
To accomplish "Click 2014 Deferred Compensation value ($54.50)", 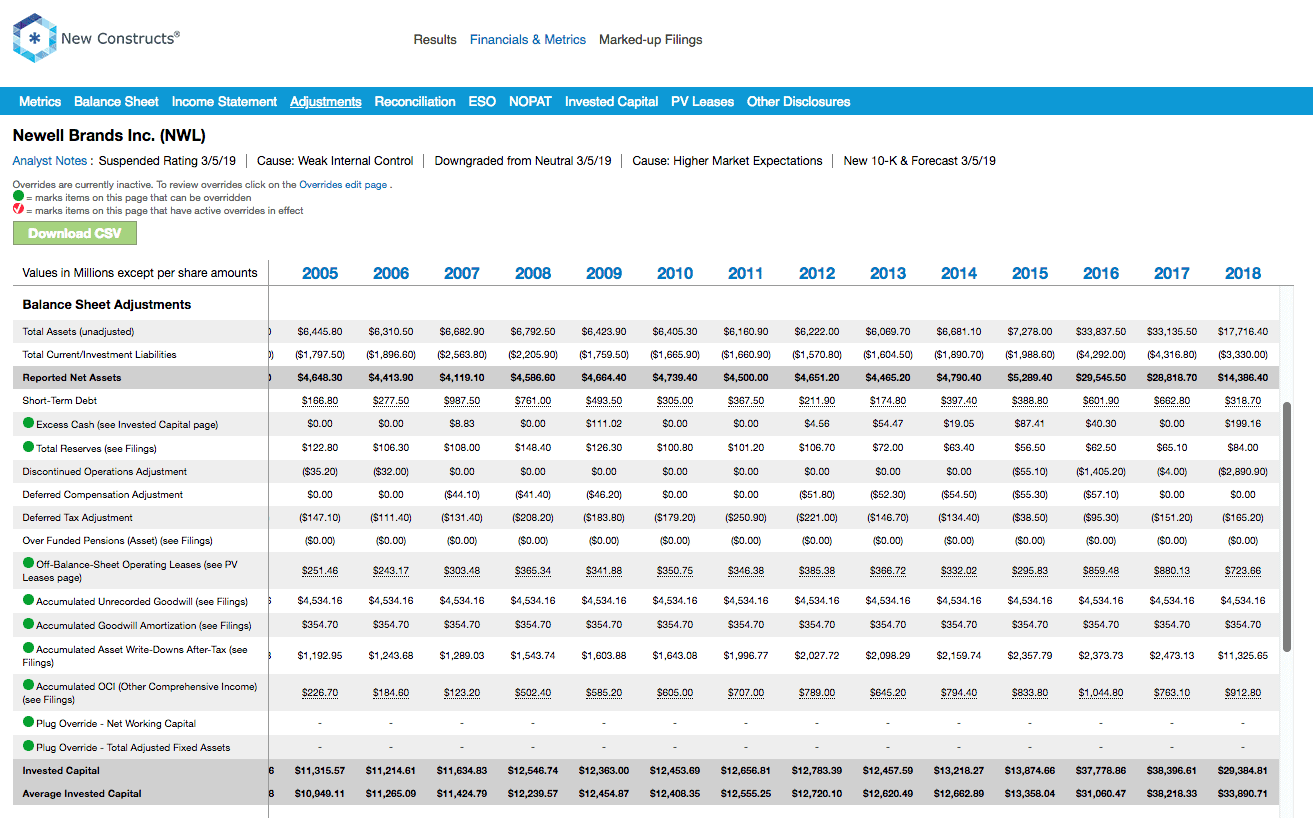I will (x=959, y=495).
